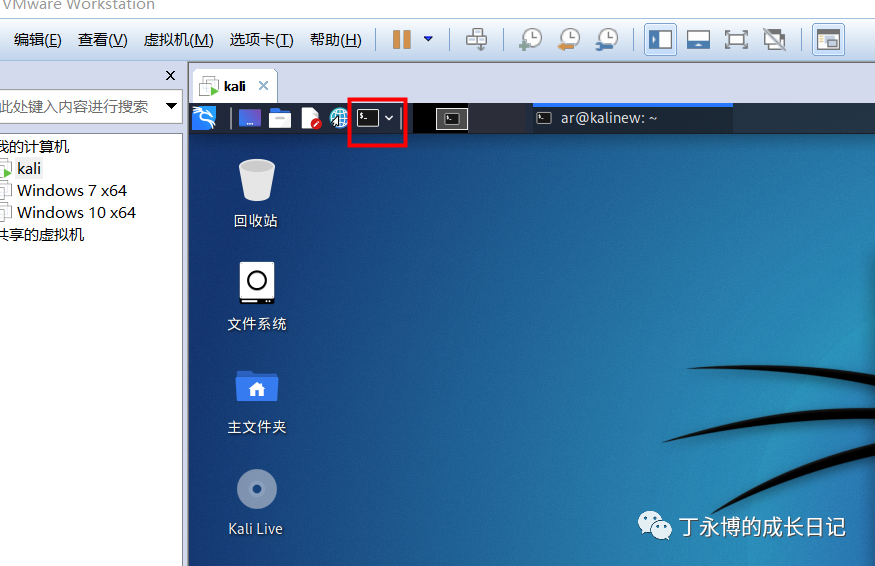This screenshot has height=566, width=875.
Task: Open the 主文件夹 home folder icon
Action: click(257, 402)
